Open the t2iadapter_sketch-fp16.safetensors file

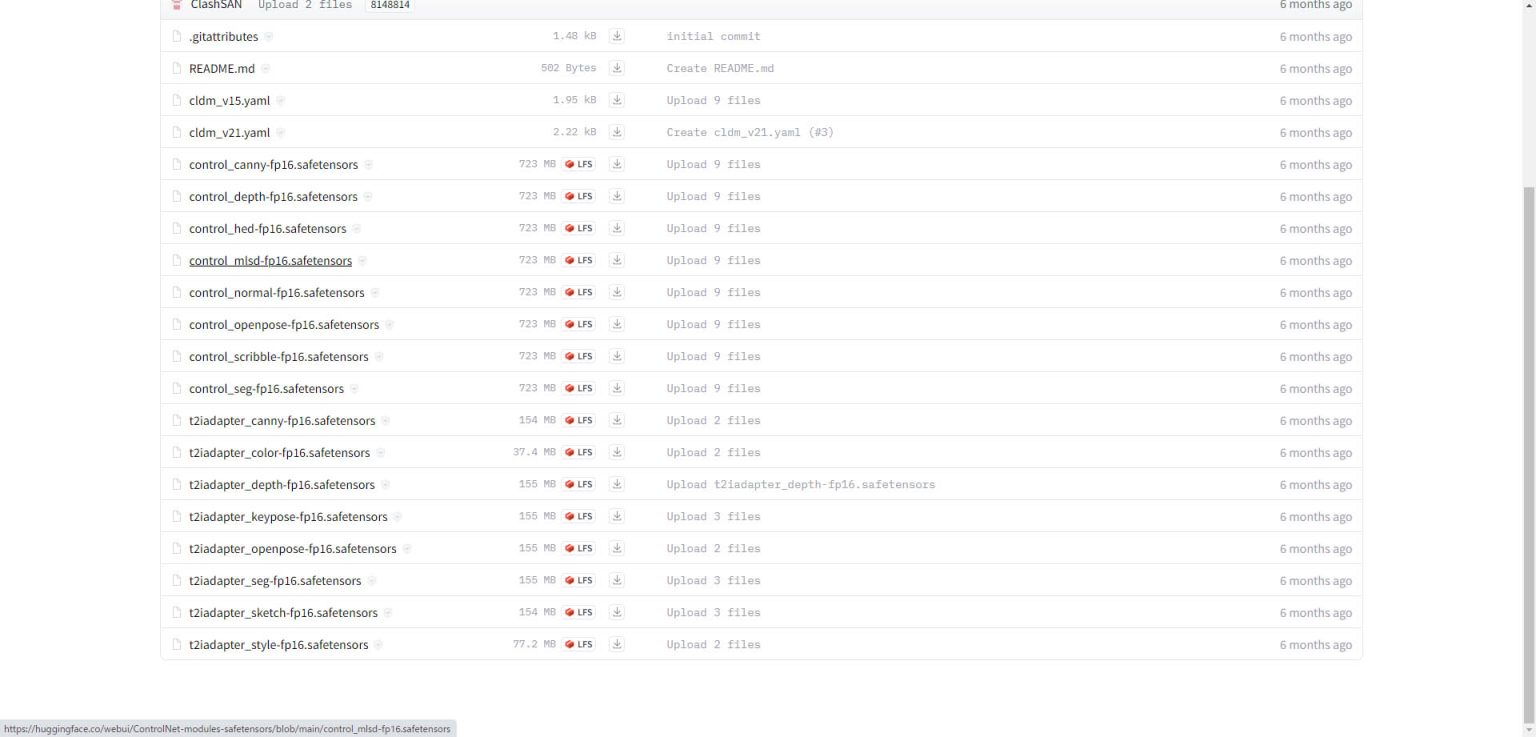(x=283, y=613)
